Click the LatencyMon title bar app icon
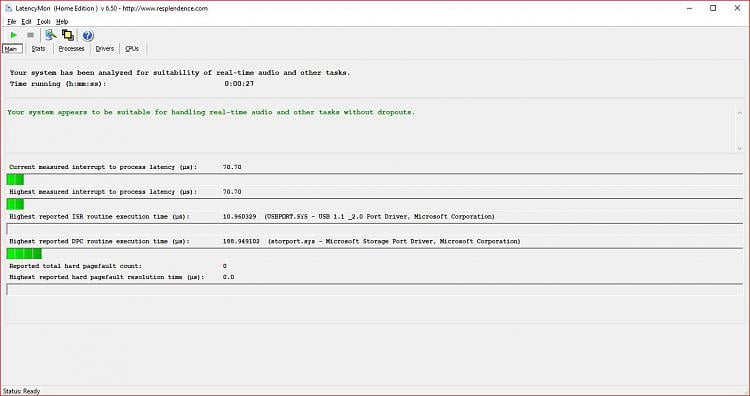Viewport: 750px width, 396px height. [x=9, y=8]
